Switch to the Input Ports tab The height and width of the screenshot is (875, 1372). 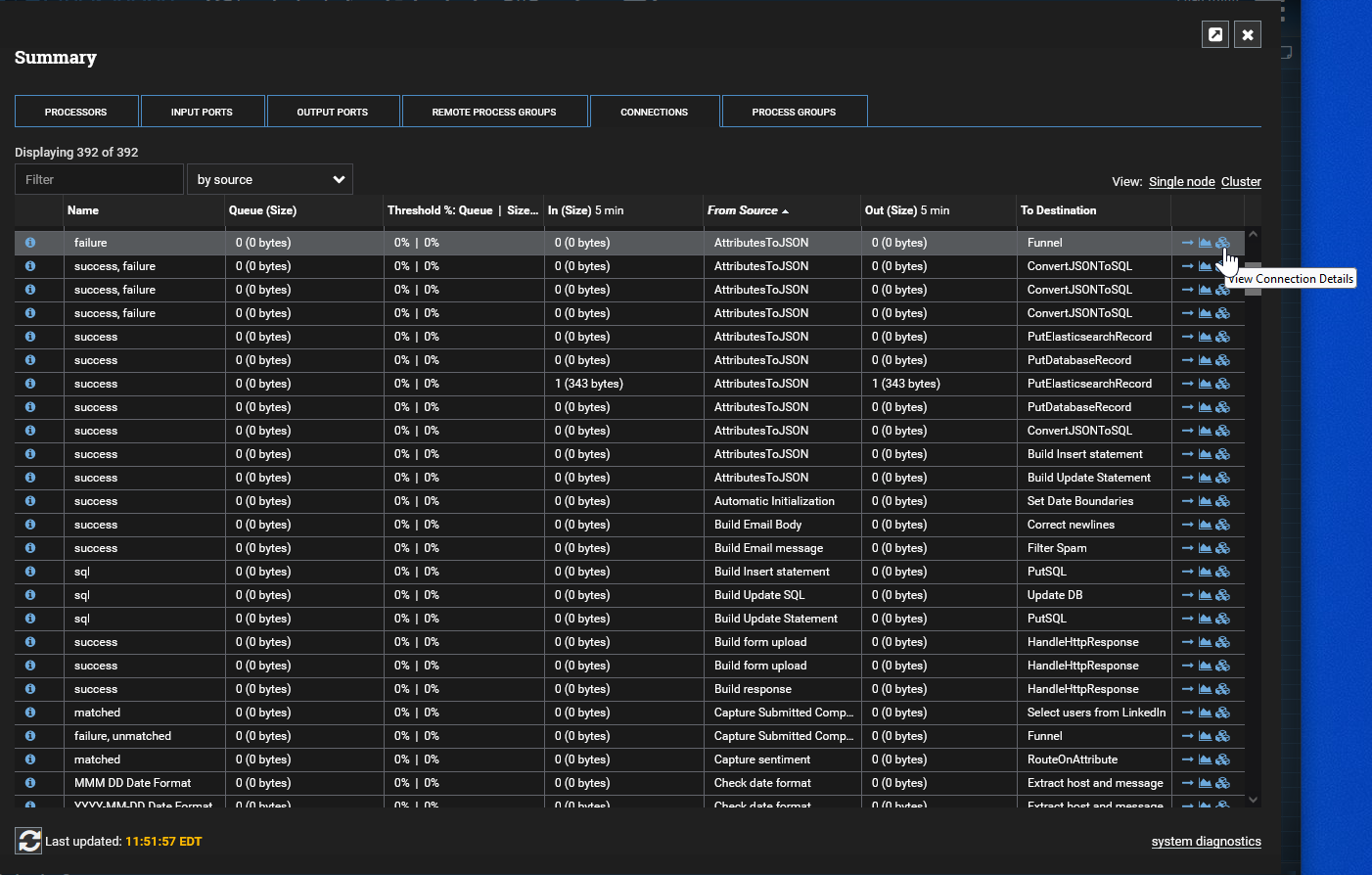point(203,112)
